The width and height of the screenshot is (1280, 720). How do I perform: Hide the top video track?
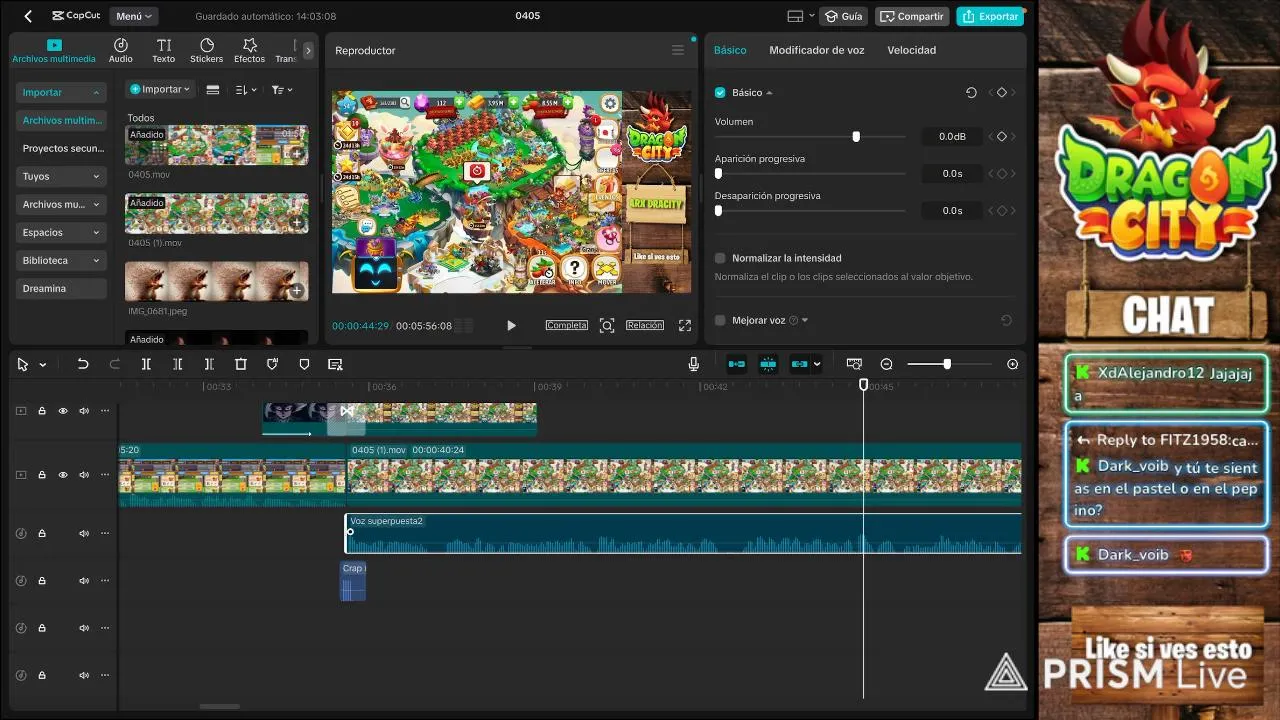point(63,410)
